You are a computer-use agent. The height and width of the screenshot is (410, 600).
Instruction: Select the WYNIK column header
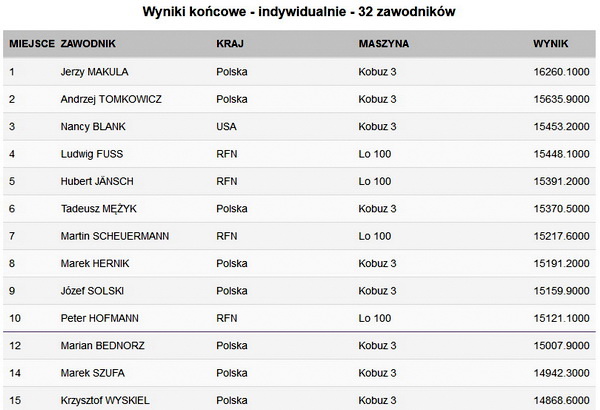coord(550,45)
